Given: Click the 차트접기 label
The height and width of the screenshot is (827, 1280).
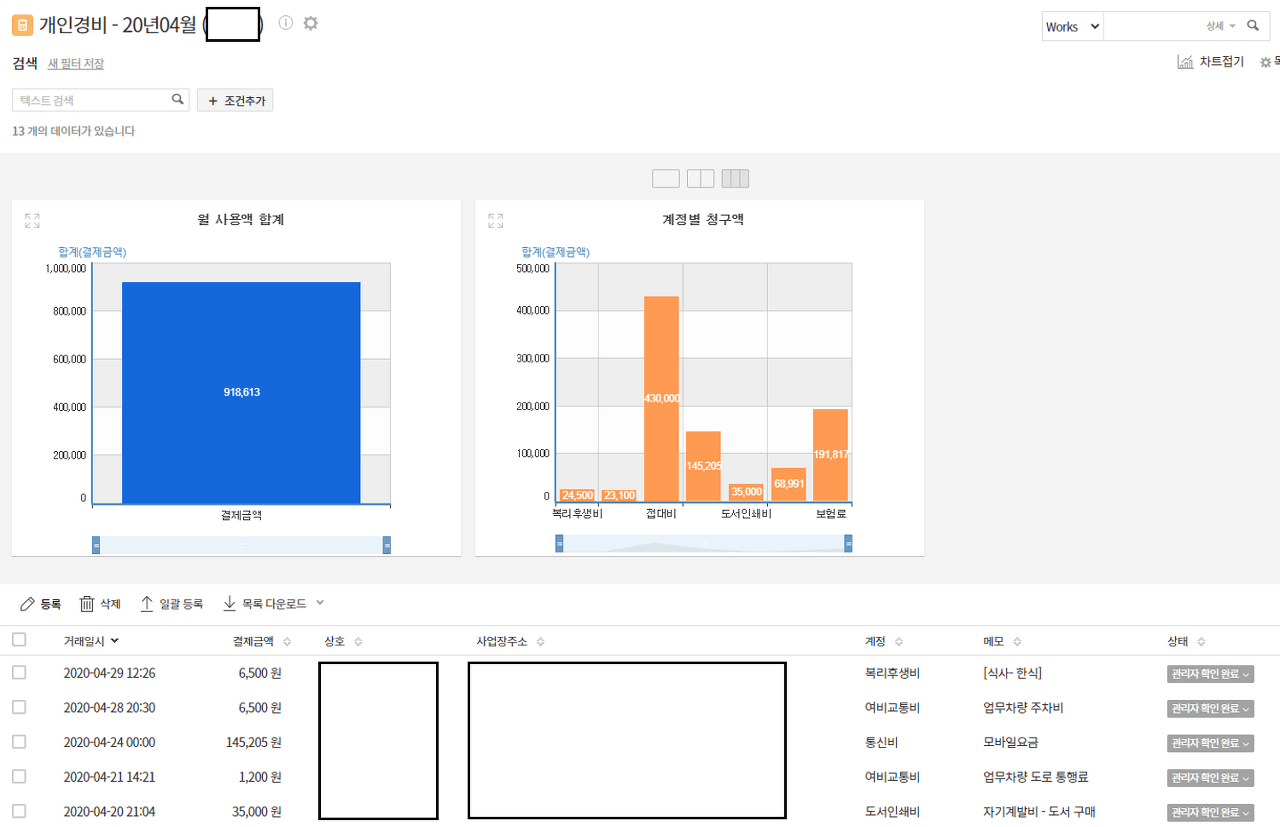Looking at the screenshot, I should tap(1222, 62).
